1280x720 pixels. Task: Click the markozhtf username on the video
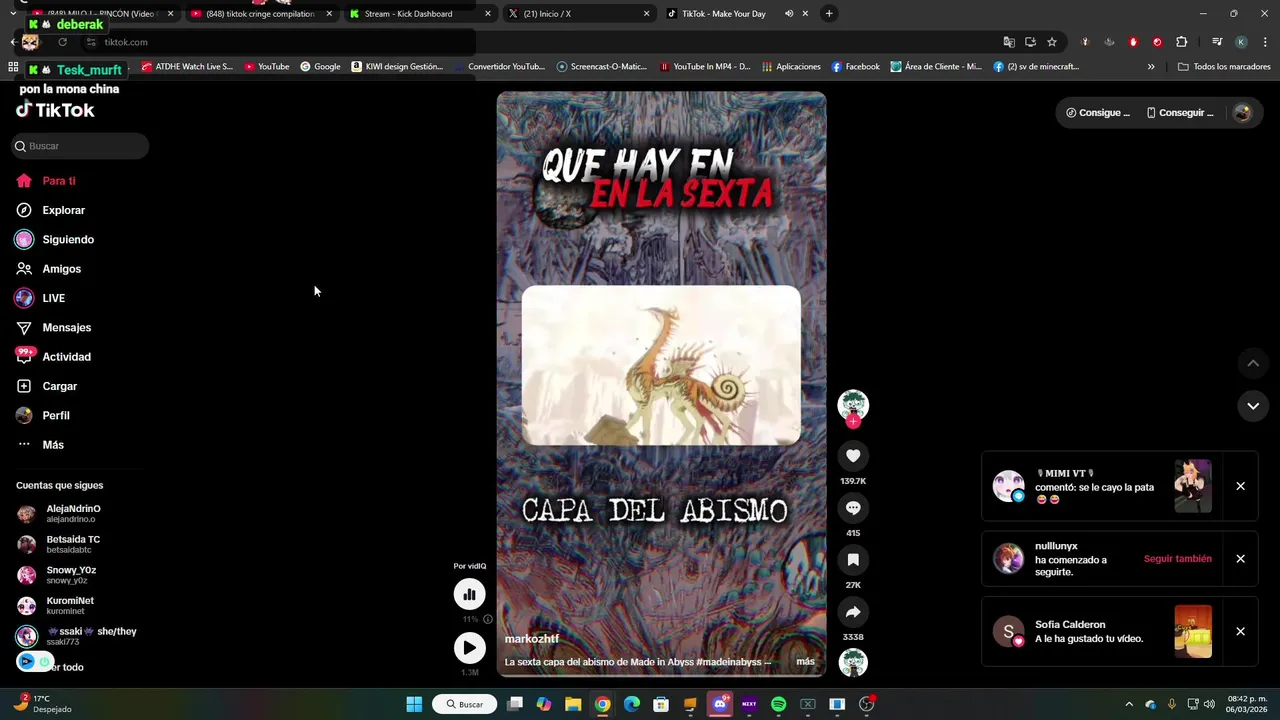pyautogui.click(x=532, y=639)
